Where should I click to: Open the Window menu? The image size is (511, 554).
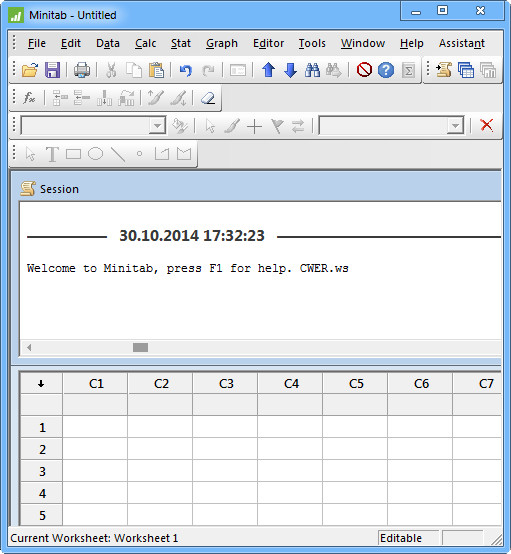click(363, 43)
